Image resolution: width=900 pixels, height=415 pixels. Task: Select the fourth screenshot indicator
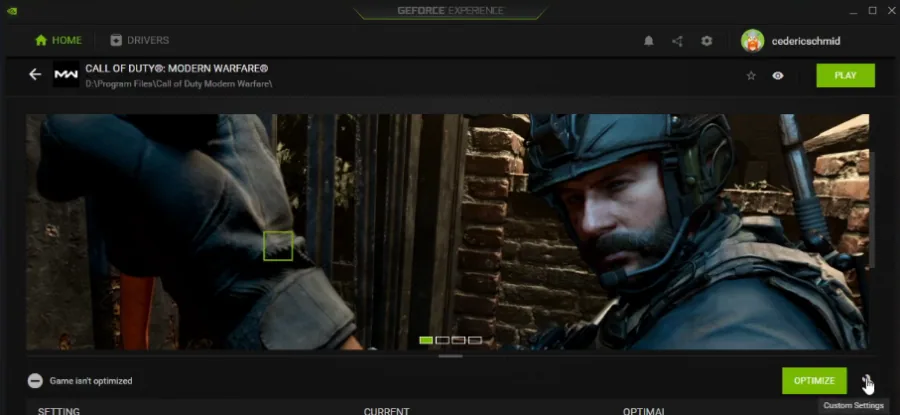pyautogui.click(x=475, y=340)
